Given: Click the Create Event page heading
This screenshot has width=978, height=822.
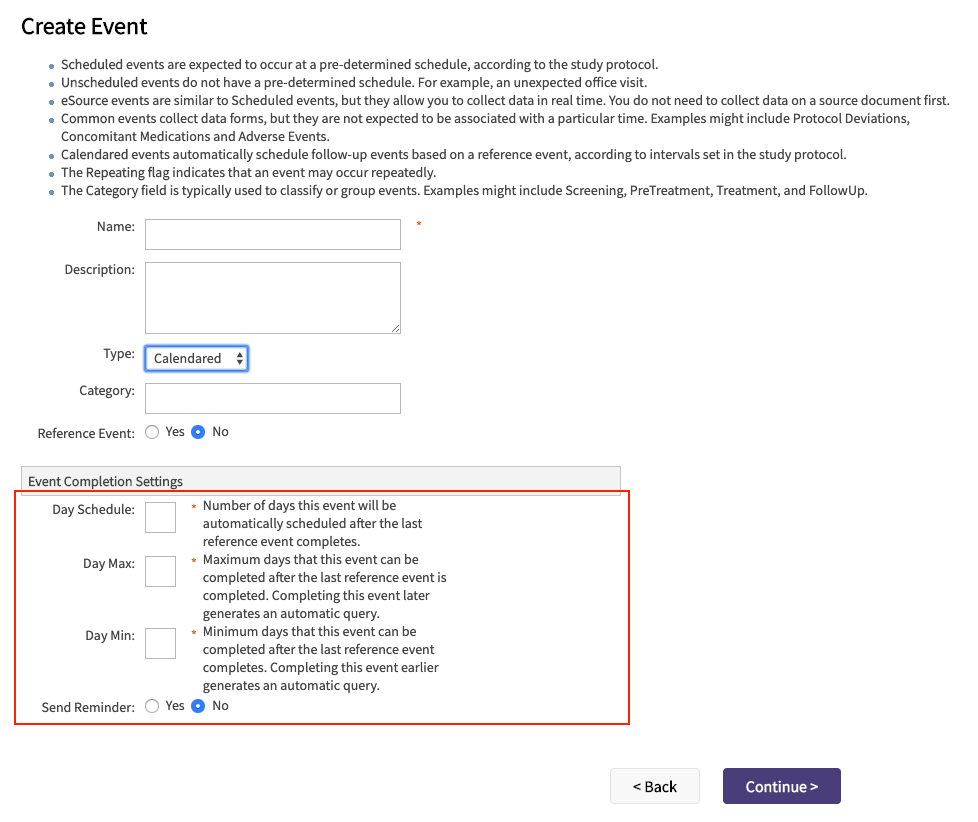Looking at the screenshot, I should point(84,27).
